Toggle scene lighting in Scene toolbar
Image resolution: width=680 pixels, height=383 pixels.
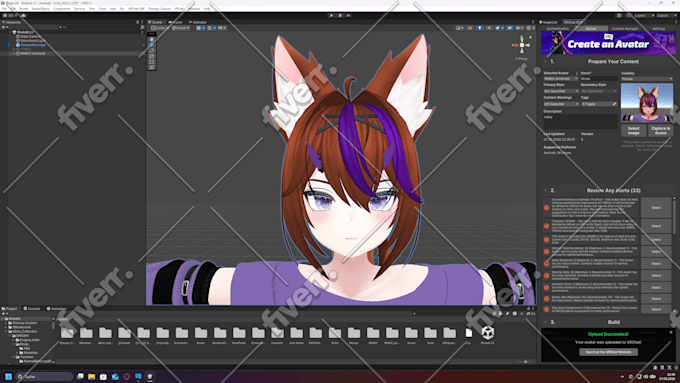[480, 28]
